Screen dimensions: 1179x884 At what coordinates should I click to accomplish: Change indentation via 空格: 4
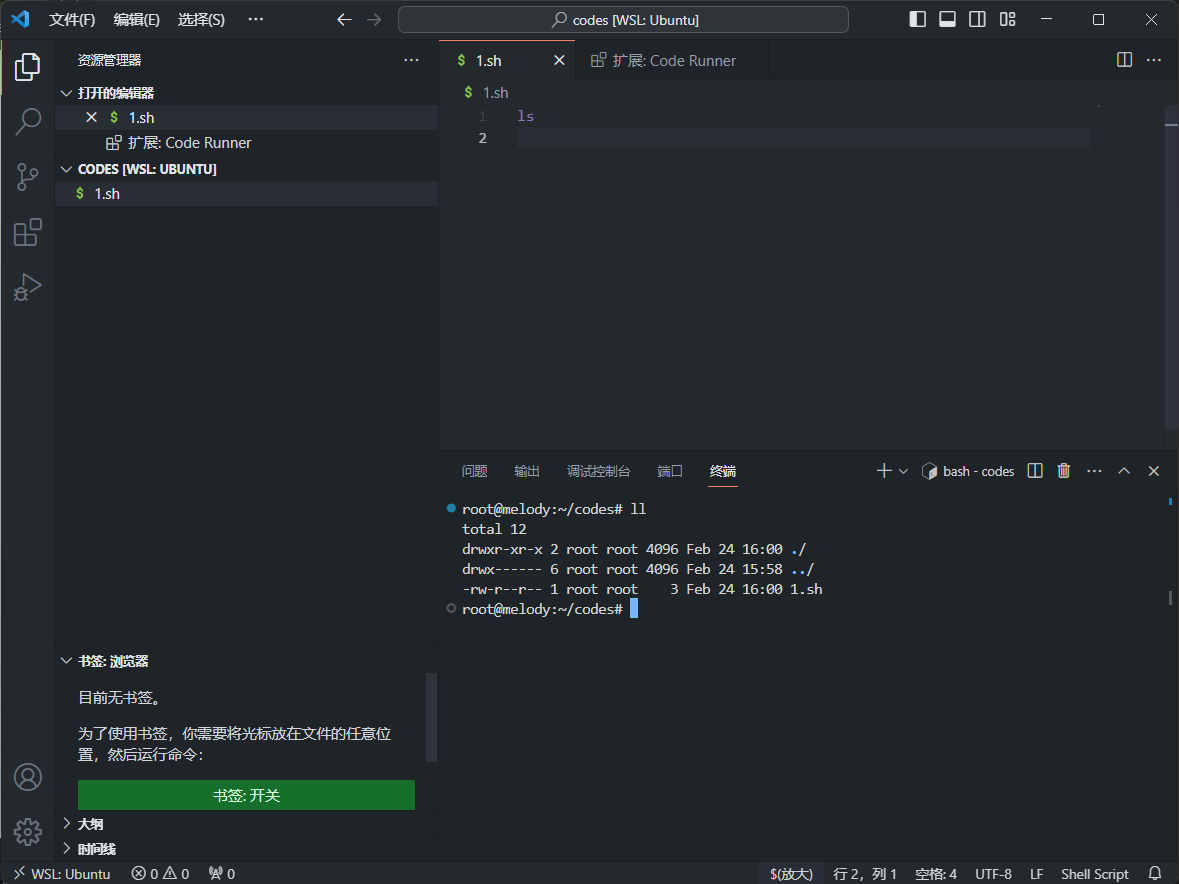tap(935, 873)
